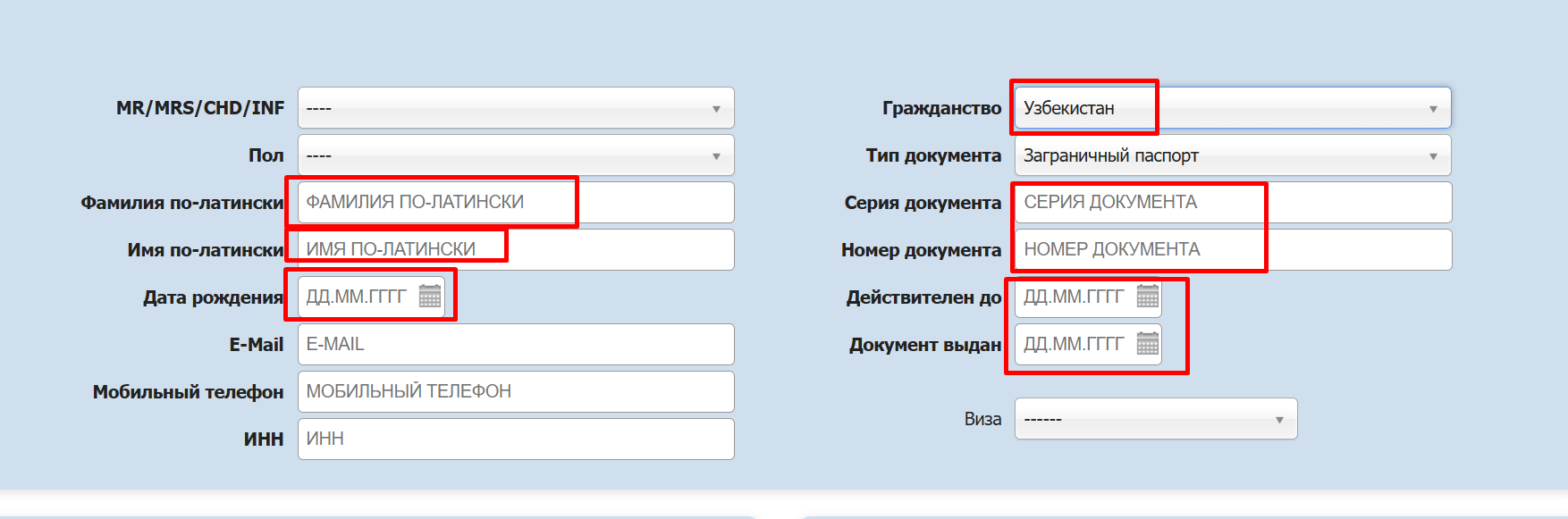Focus the Серия документа field

(1232, 203)
